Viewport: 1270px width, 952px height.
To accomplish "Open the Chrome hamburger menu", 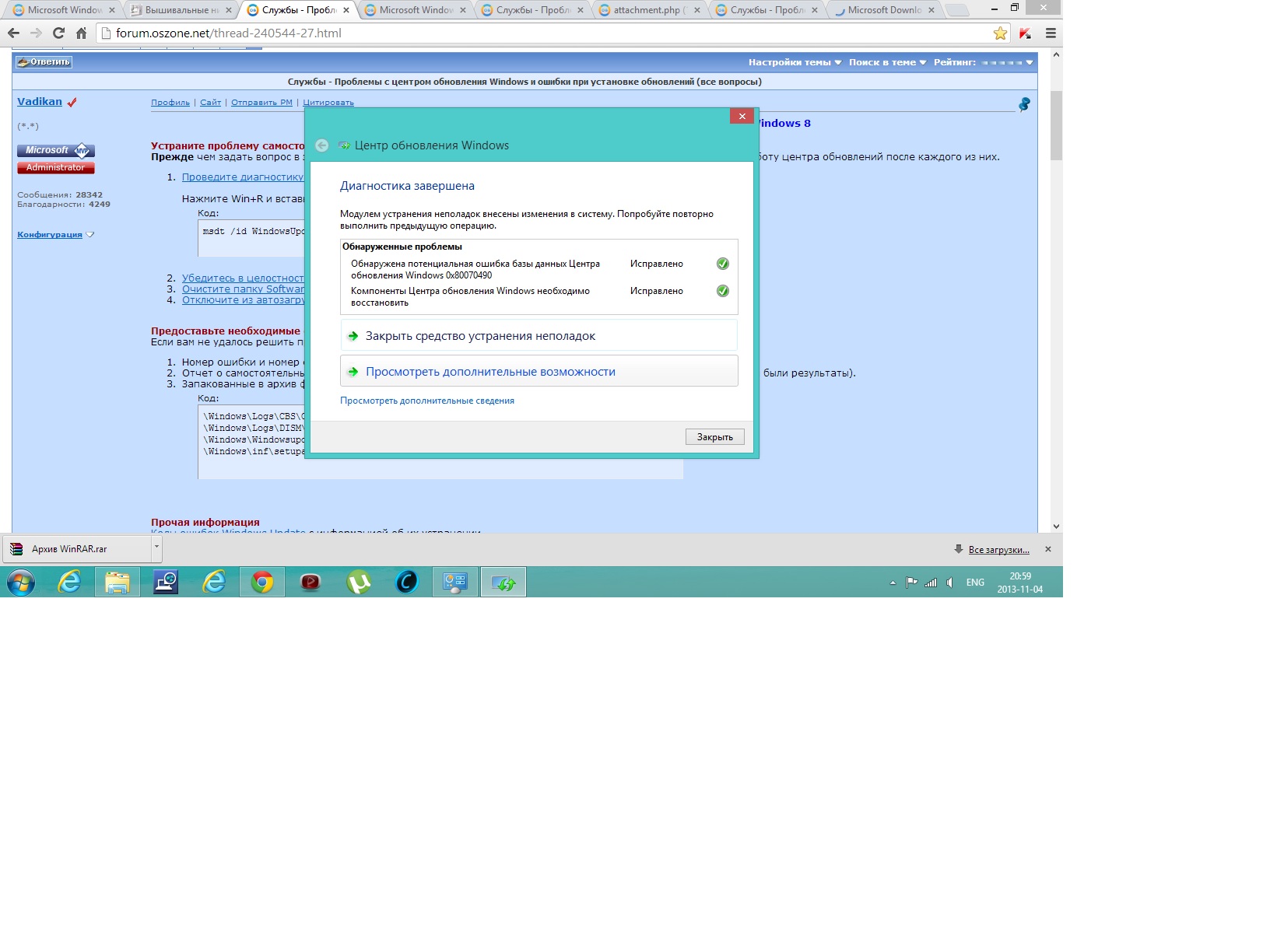I will (x=1051, y=33).
